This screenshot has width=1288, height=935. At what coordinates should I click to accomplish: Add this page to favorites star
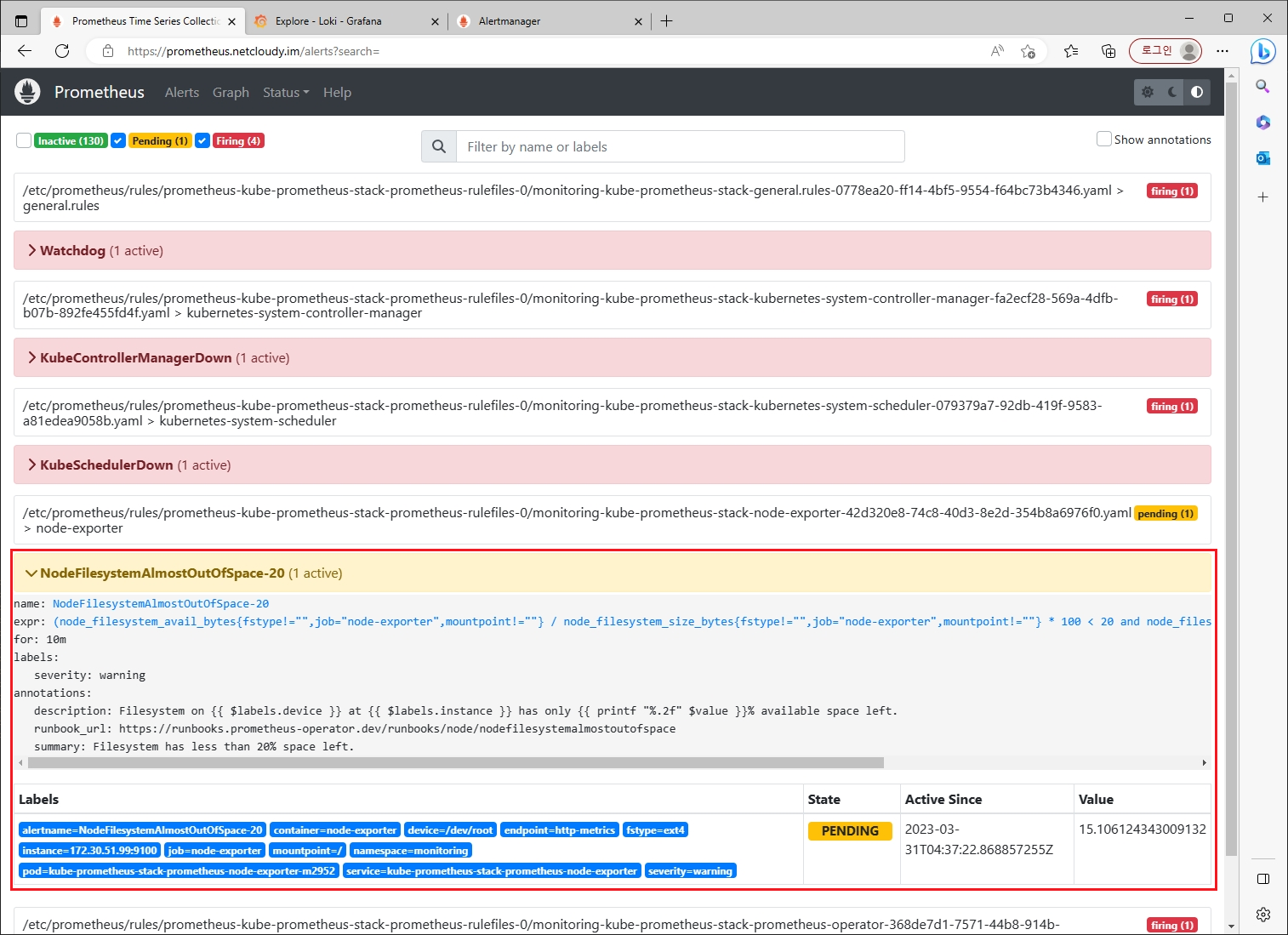[1029, 51]
